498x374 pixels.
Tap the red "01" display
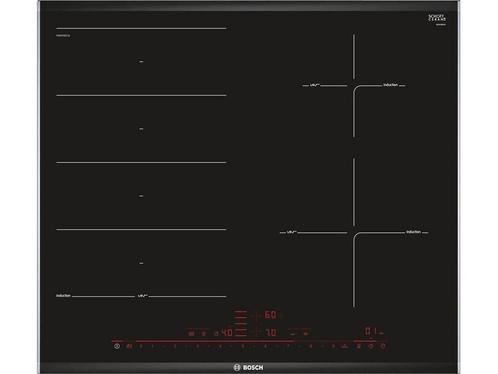(371, 331)
